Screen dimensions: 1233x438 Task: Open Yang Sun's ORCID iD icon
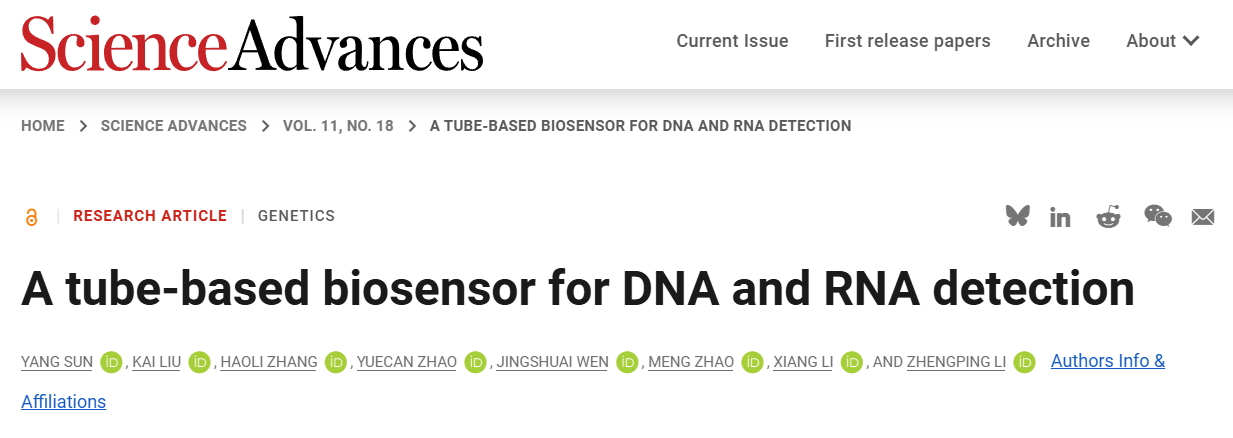(x=111, y=362)
